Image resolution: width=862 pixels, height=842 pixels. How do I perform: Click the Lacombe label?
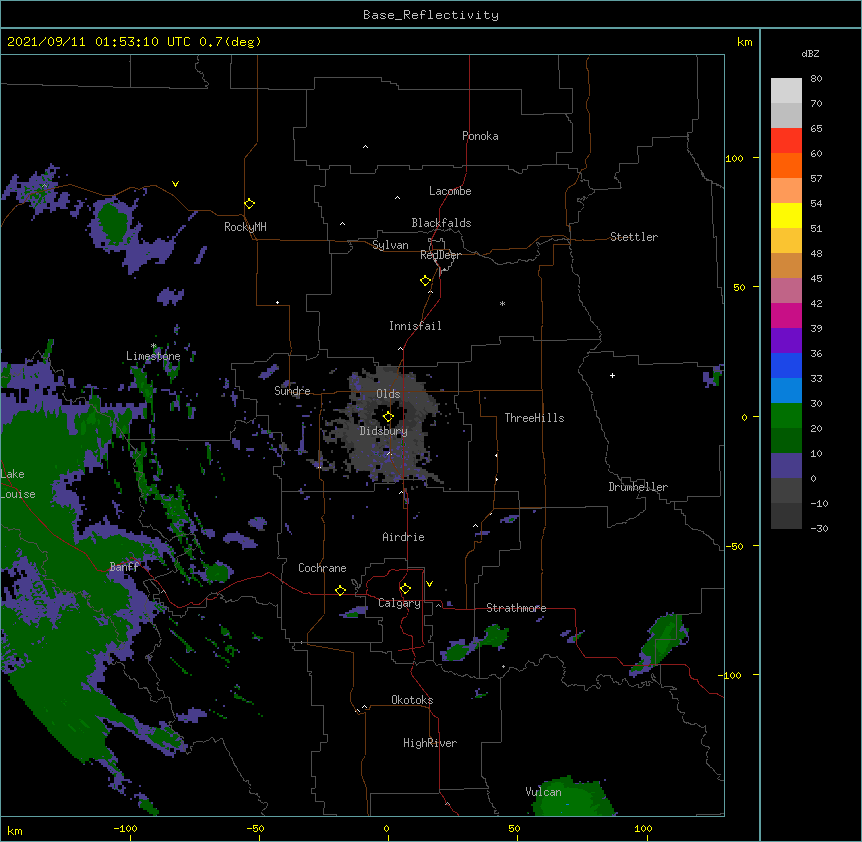[450, 191]
